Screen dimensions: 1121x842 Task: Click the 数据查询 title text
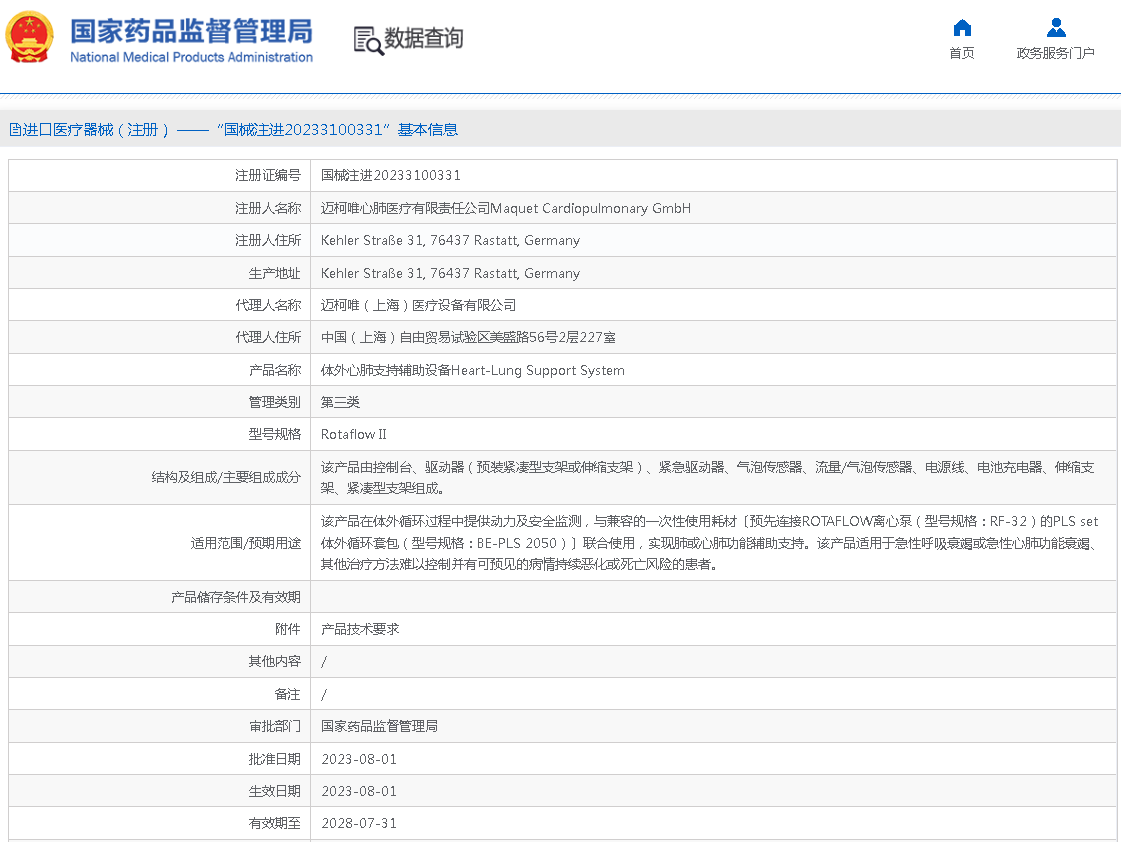click(424, 39)
